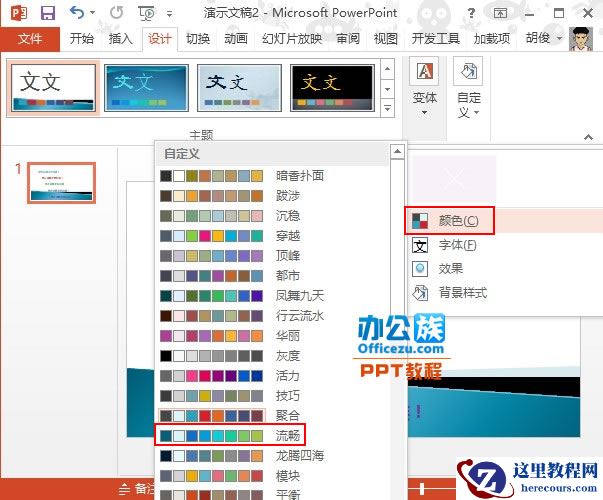The image size is (603, 500).
Task: Toggle the 备注 notes button in status bar
Action: point(137,489)
